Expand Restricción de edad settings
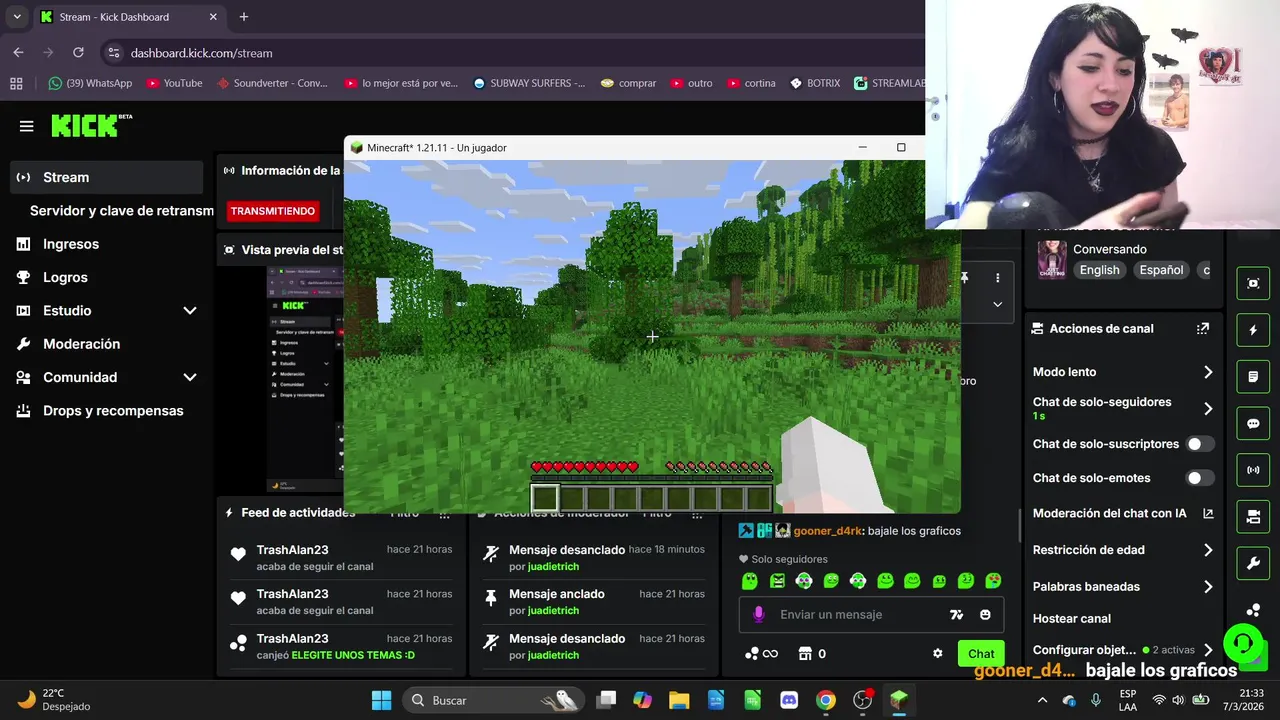Screen dimensions: 1280x720 click(1208, 550)
